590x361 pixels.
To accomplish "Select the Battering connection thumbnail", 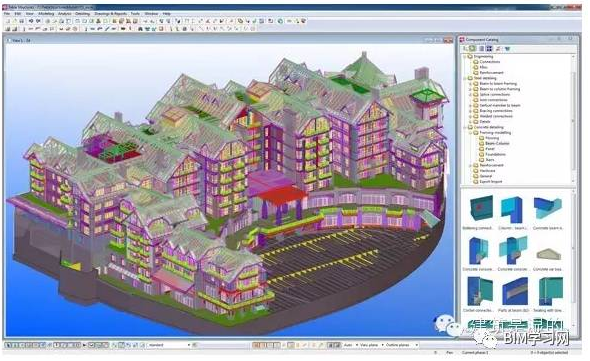I will [x=481, y=208].
